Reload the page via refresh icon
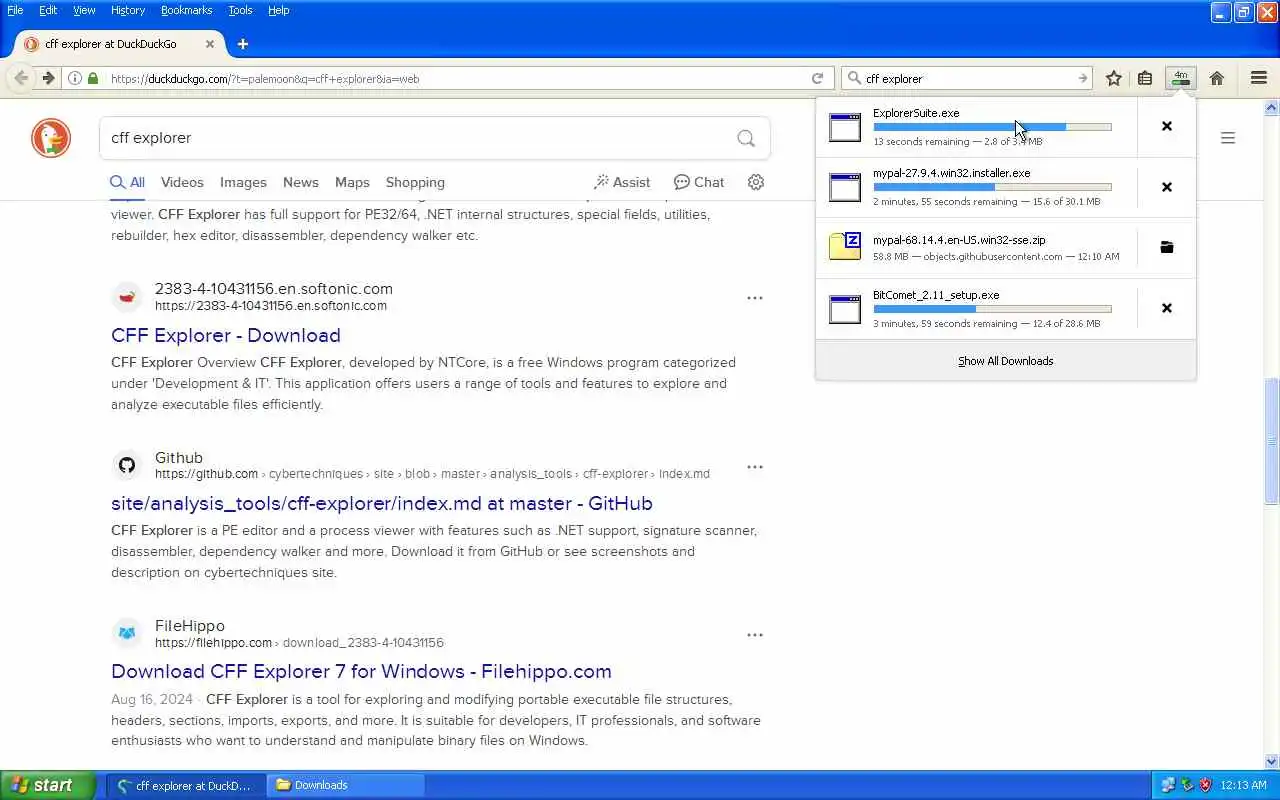This screenshot has width=1280, height=800. [x=817, y=78]
